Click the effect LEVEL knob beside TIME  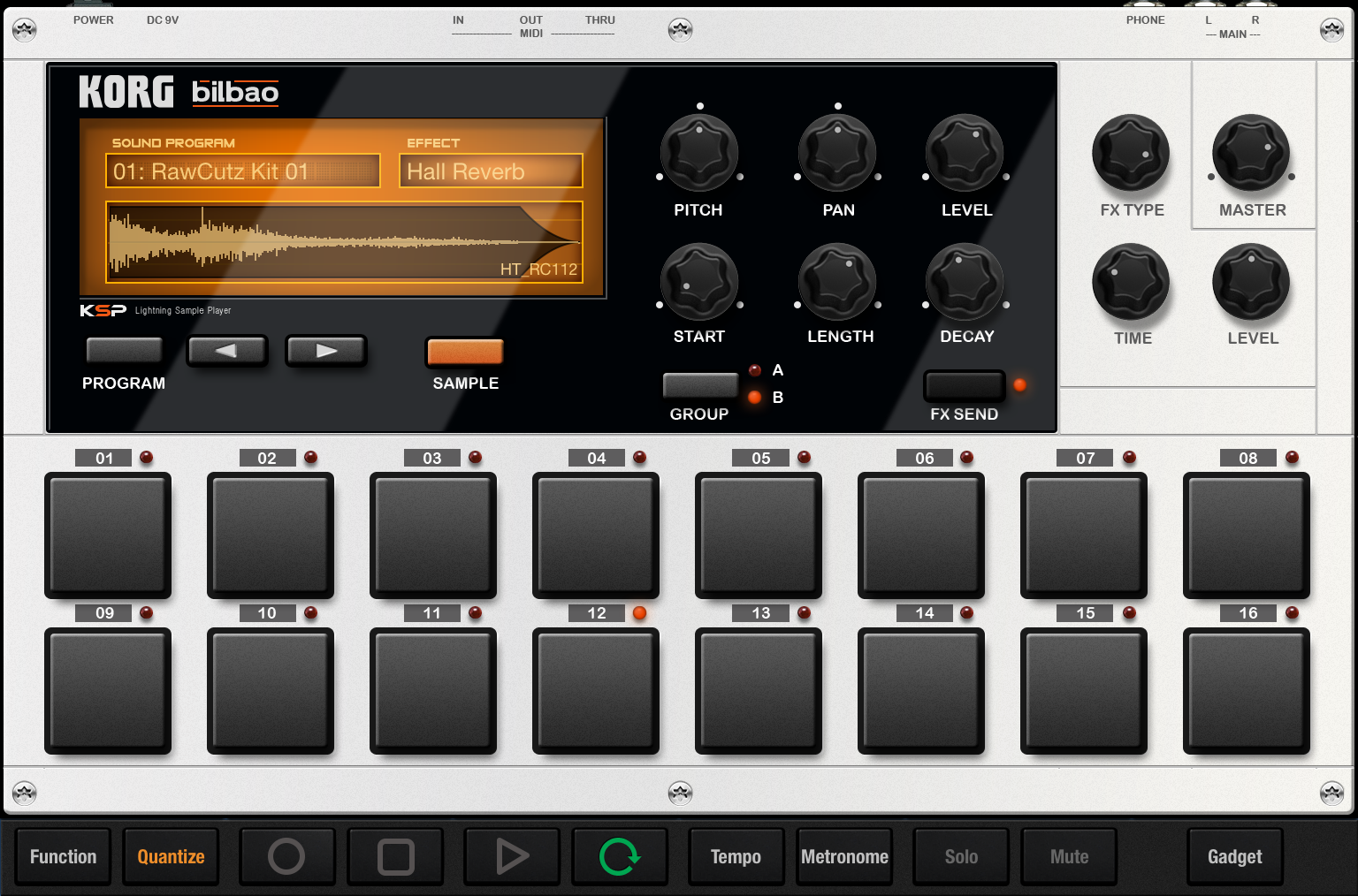(x=1251, y=281)
